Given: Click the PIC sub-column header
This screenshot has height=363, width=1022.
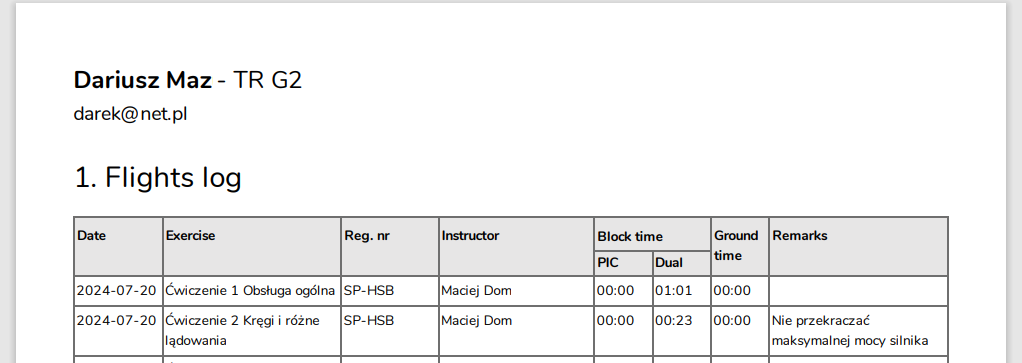Looking at the screenshot, I should pos(623,263).
